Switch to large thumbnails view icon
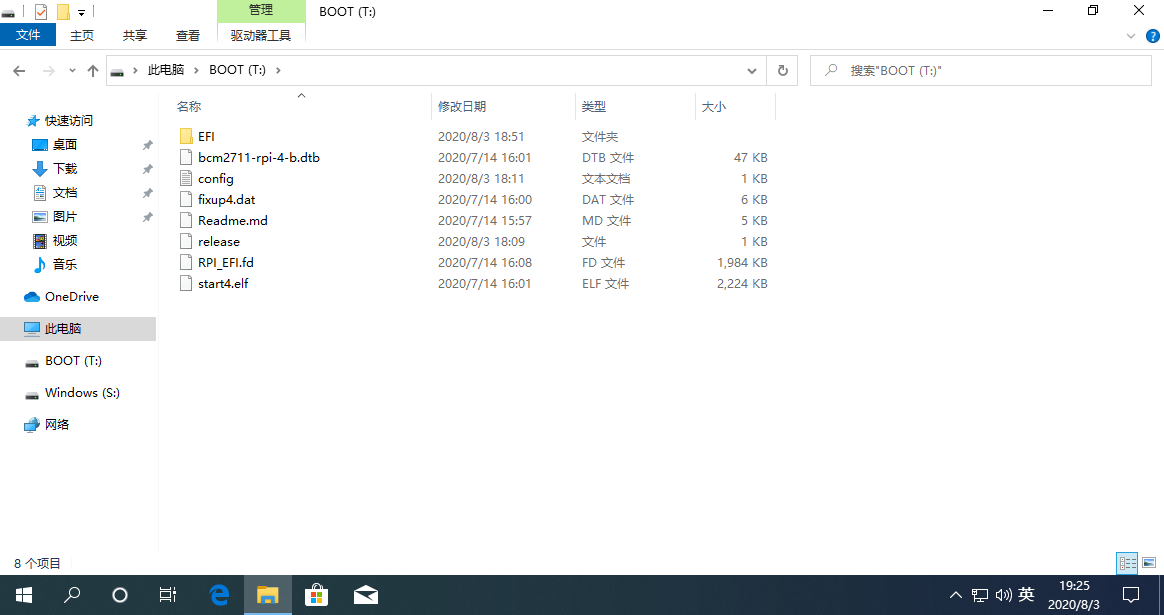This screenshot has height=615, width=1164. [1149, 563]
